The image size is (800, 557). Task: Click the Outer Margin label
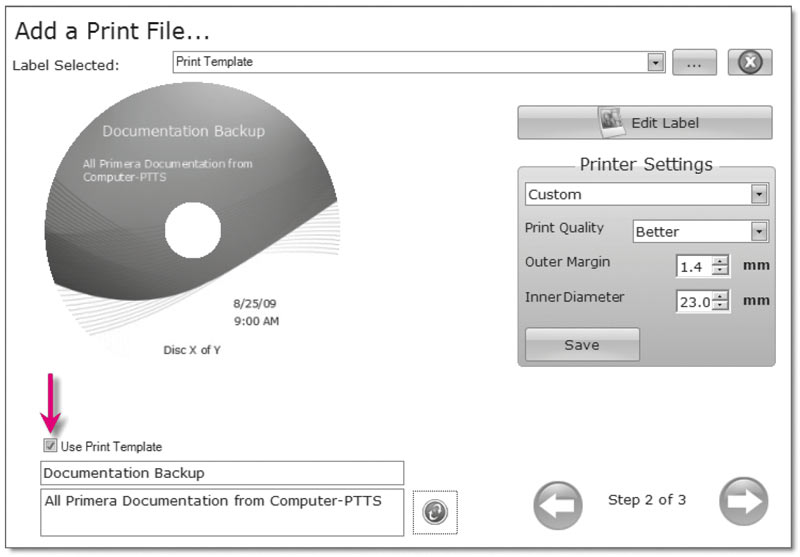[x=567, y=262]
